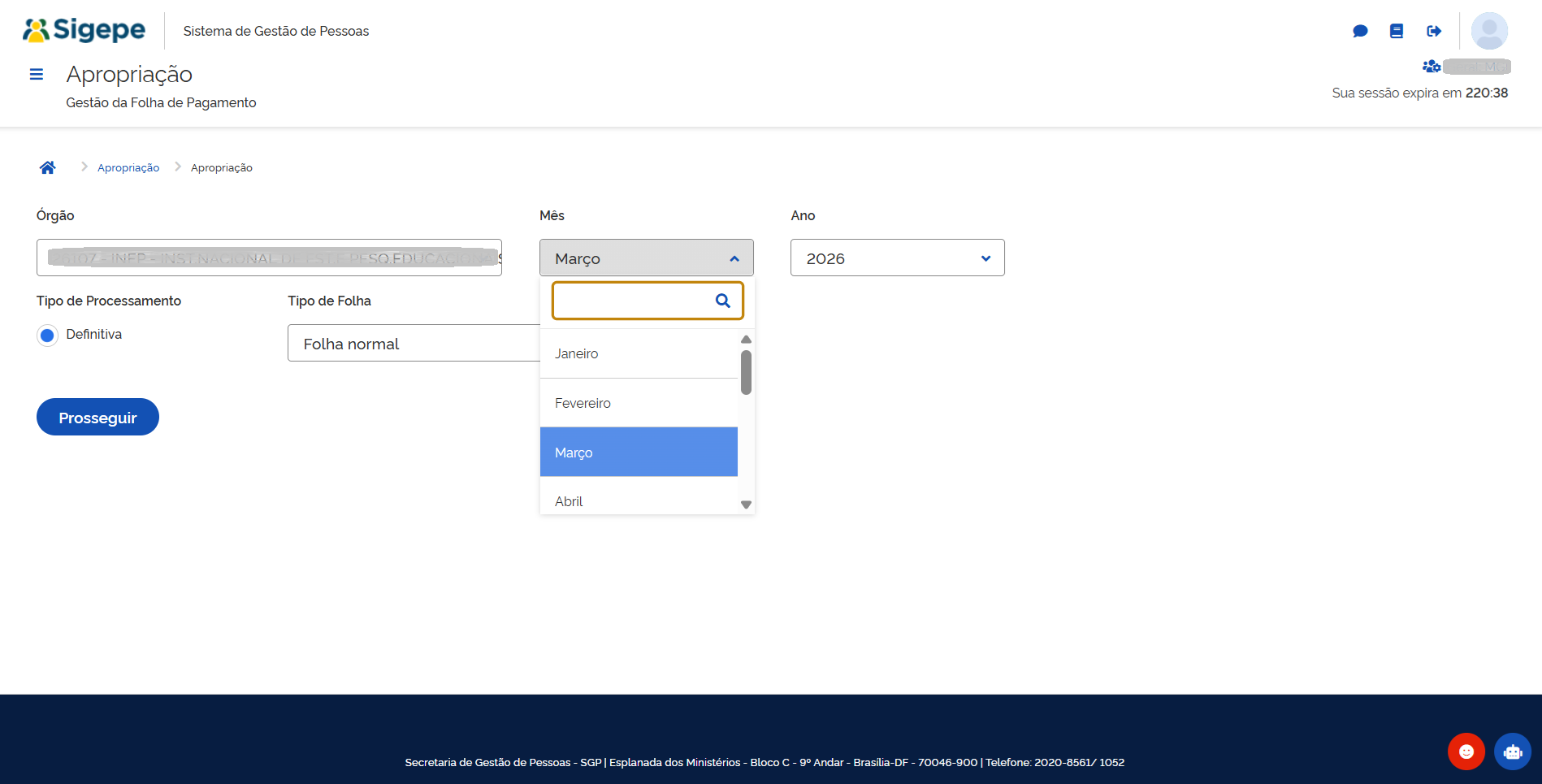Open the user profile avatar
This screenshot has width=1542, height=784.
(1489, 31)
